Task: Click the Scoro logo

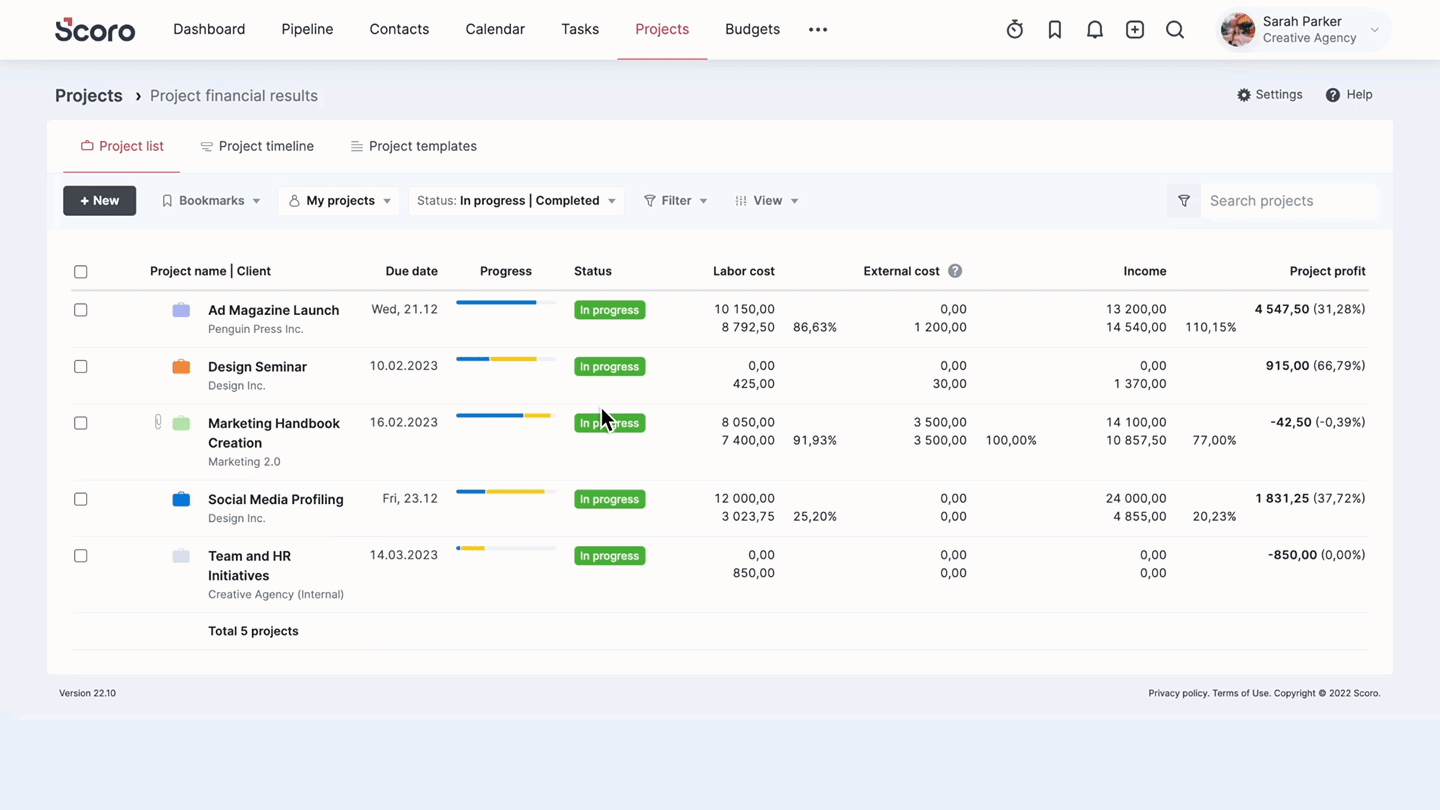Action: [x=95, y=30]
